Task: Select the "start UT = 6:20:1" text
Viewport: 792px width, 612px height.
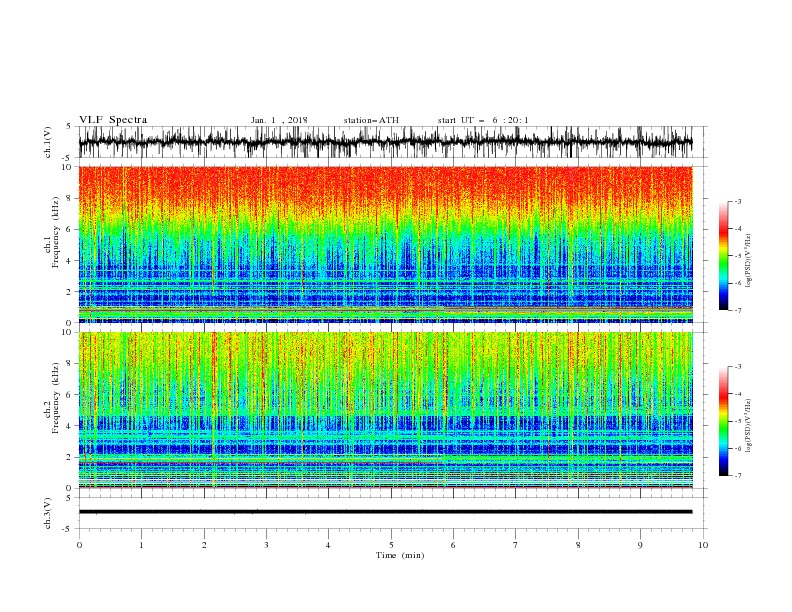Action: coord(483,120)
